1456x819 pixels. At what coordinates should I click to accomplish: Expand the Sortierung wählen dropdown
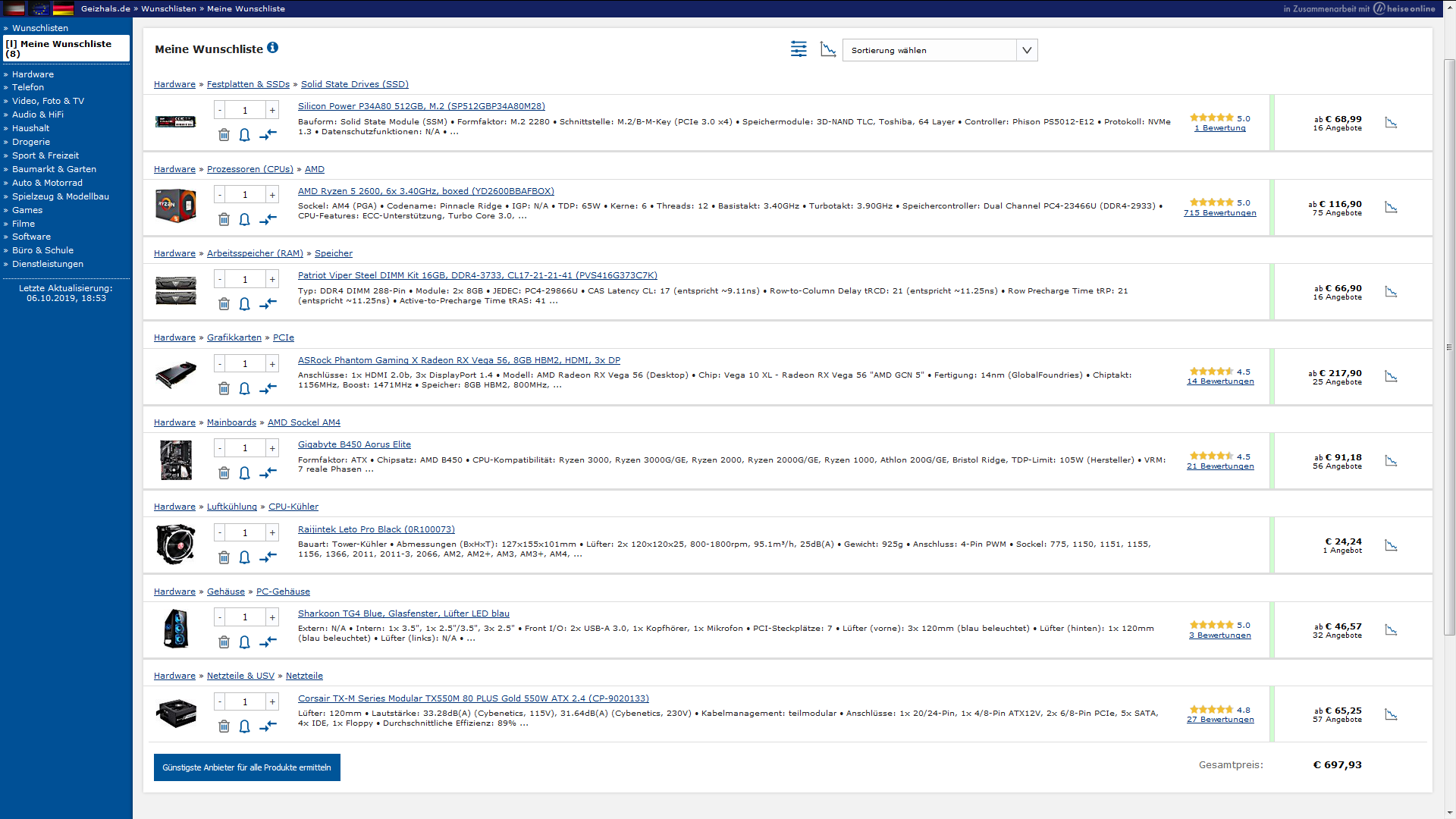point(929,50)
